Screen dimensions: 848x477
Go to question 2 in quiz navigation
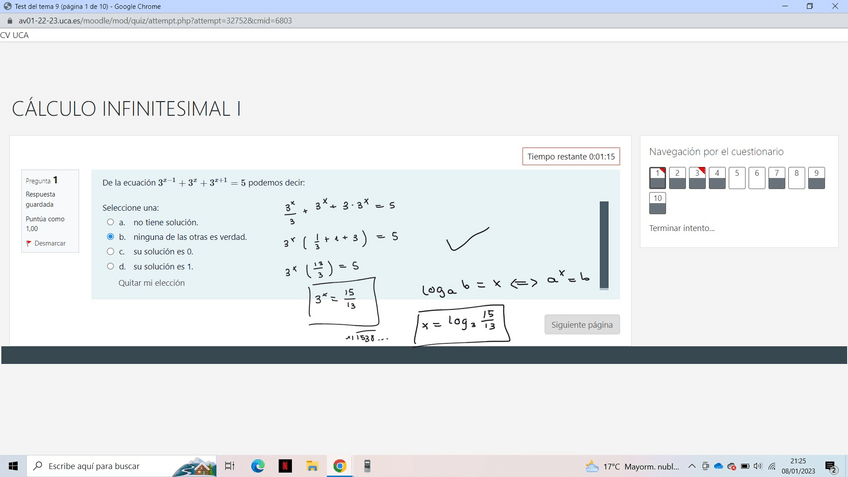pos(677,178)
